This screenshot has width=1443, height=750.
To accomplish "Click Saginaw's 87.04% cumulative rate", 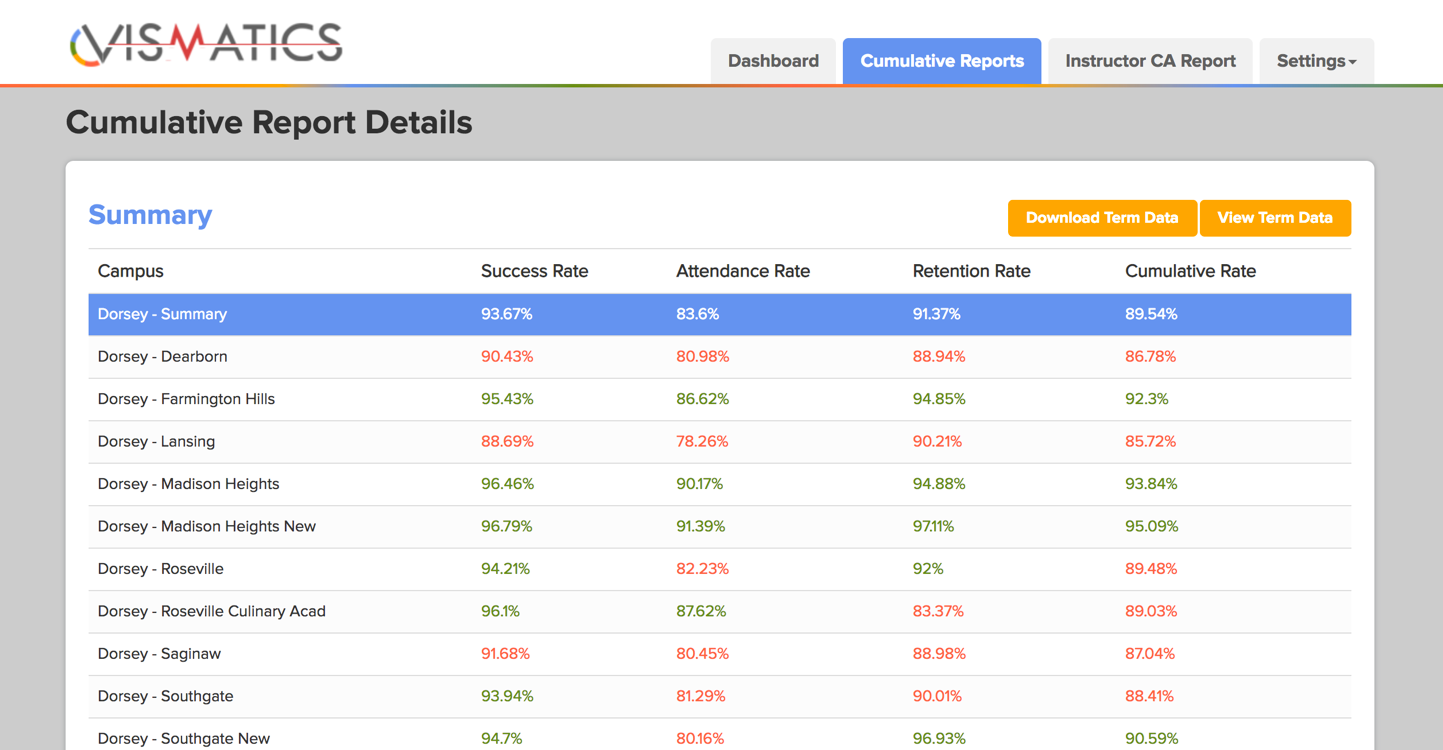I will (x=1150, y=654).
